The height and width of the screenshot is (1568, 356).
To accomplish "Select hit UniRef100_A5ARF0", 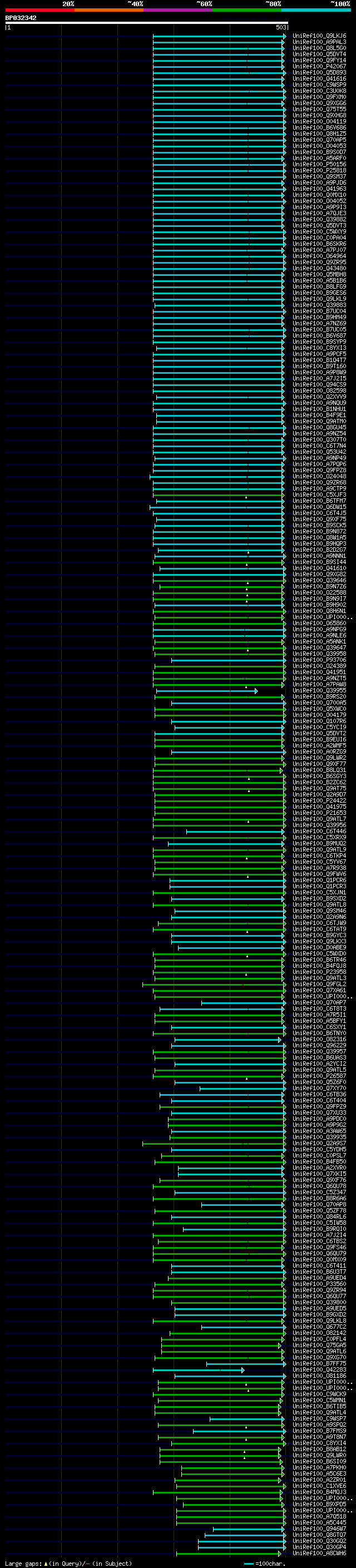I will tap(319, 159).
